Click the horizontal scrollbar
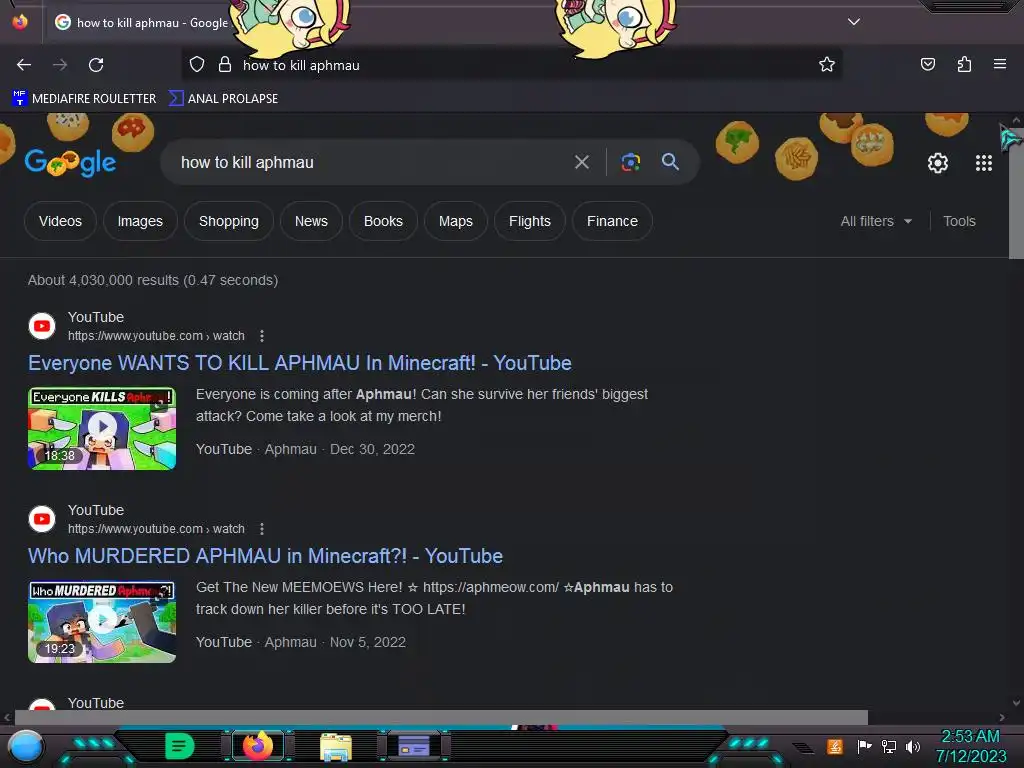Viewport: 1024px width, 768px height. [x=441, y=717]
